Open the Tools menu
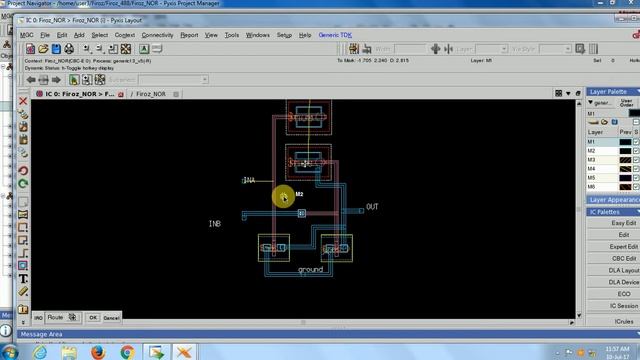 click(x=231, y=35)
